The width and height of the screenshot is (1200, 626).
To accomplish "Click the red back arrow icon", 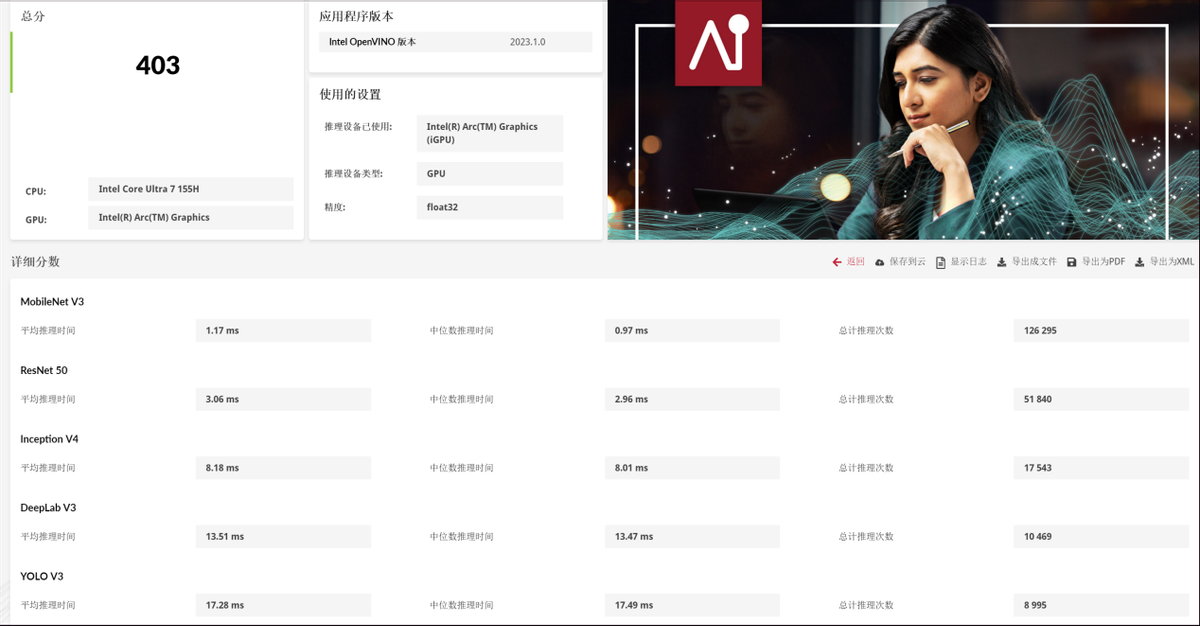I will pyautogui.click(x=837, y=262).
